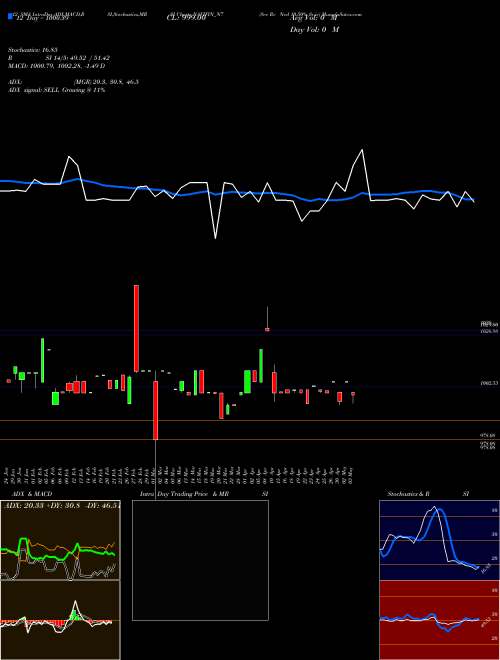Open the blue Stochastics chart panel

(x=439, y=540)
